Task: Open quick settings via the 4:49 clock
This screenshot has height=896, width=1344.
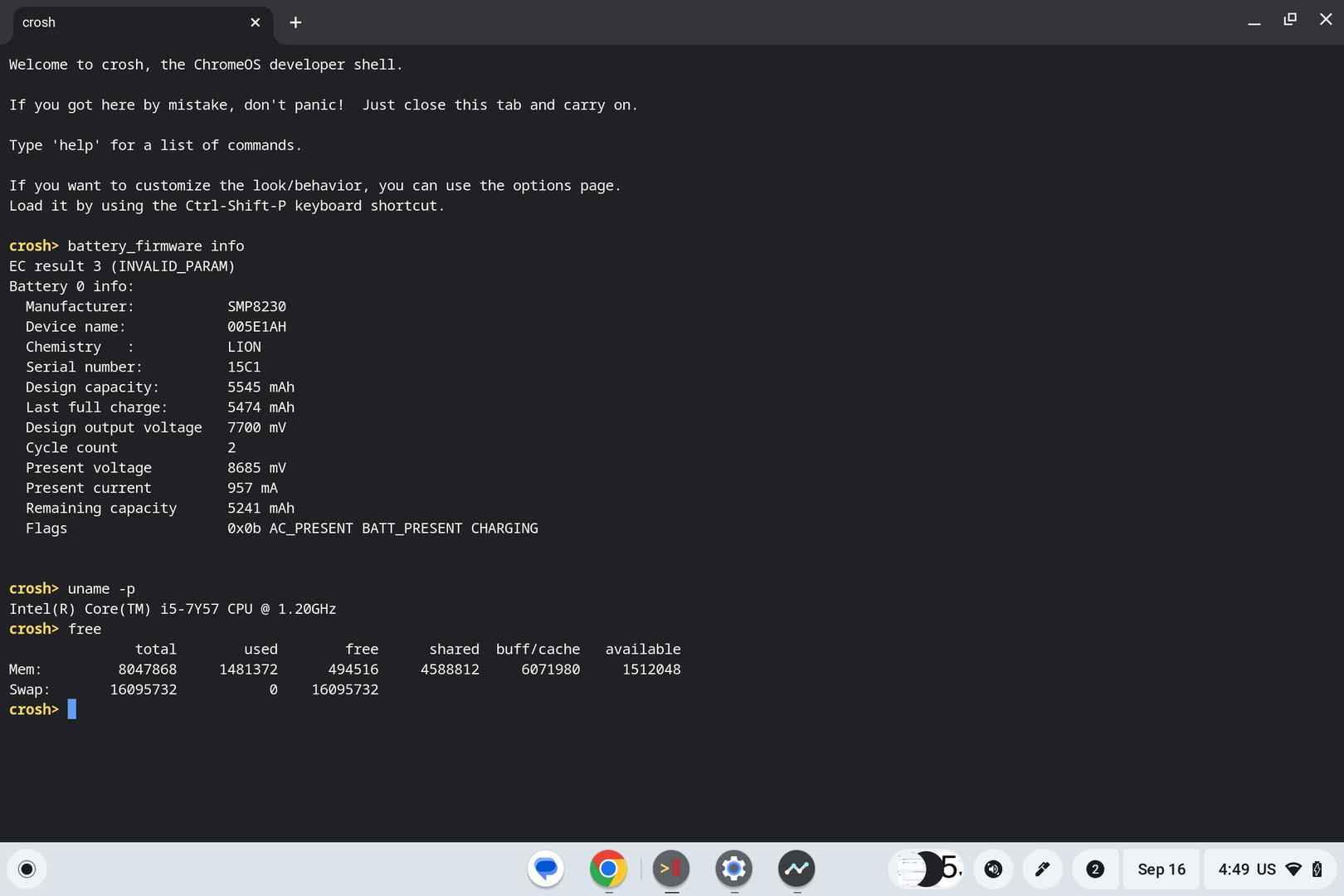Action: pos(1234,869)
